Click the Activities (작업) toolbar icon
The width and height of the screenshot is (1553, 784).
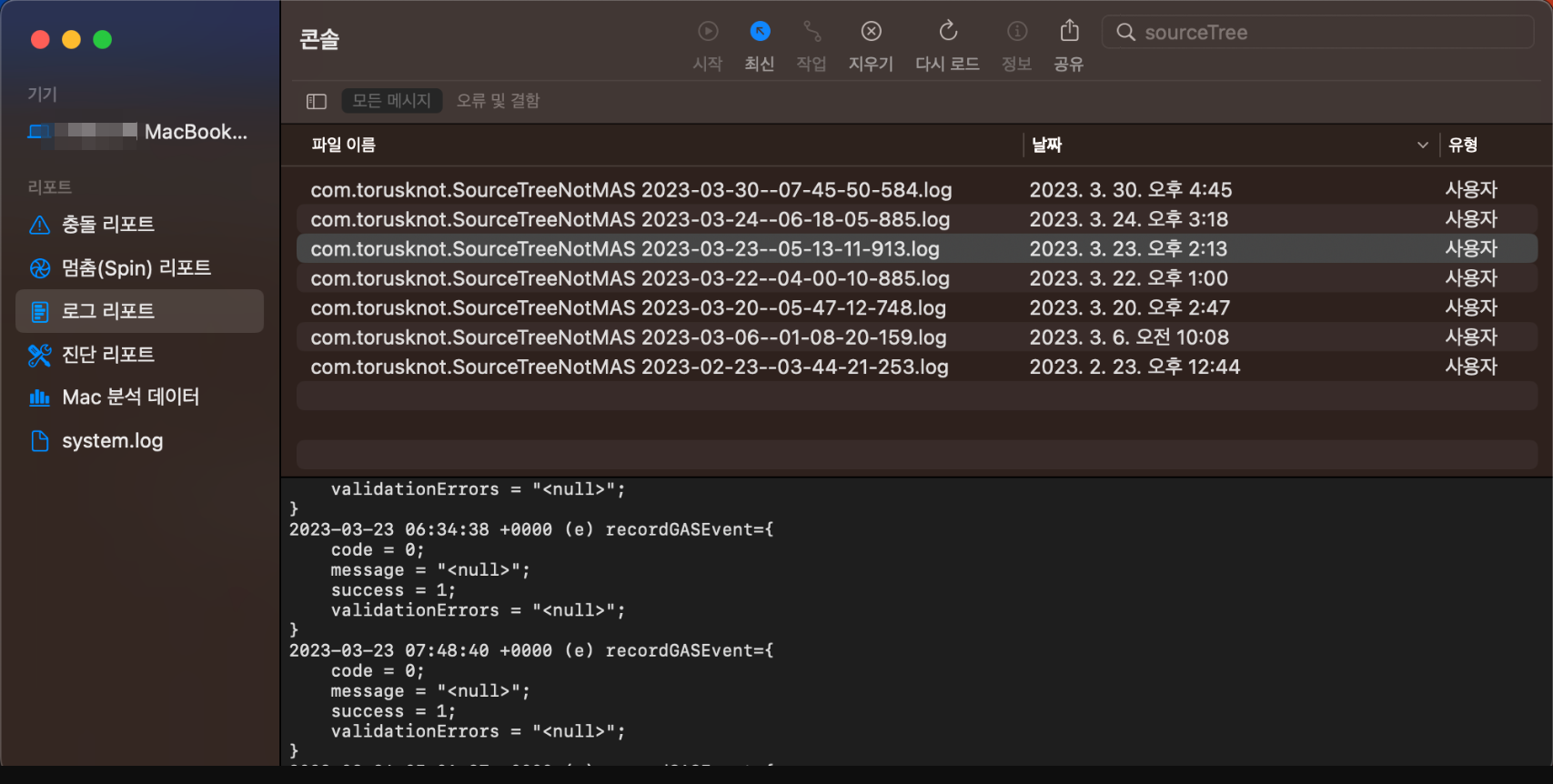(x=812, y=32)
